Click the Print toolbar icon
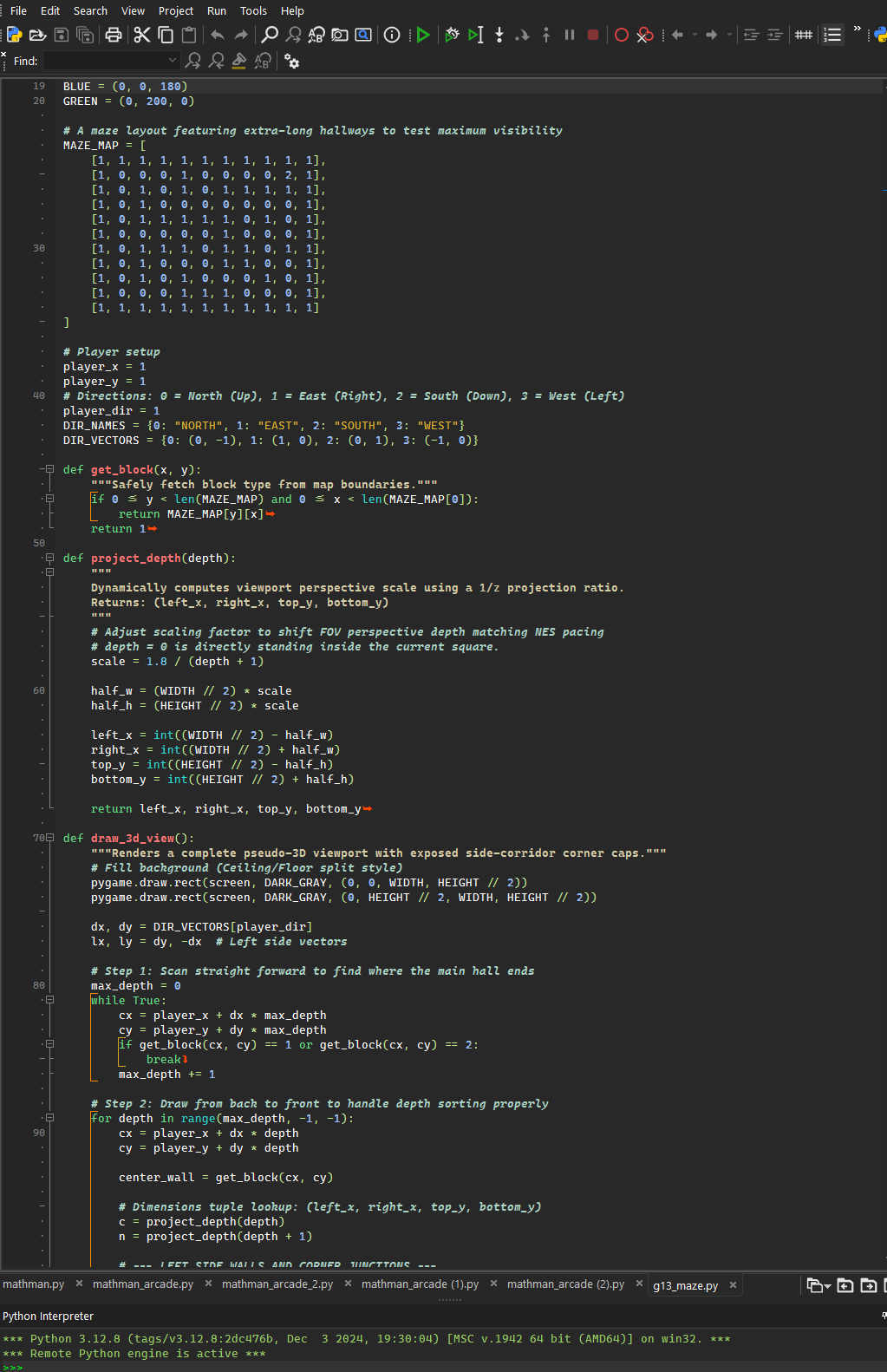This screenshot has height=1372, width=887. (x=114, y=35)
